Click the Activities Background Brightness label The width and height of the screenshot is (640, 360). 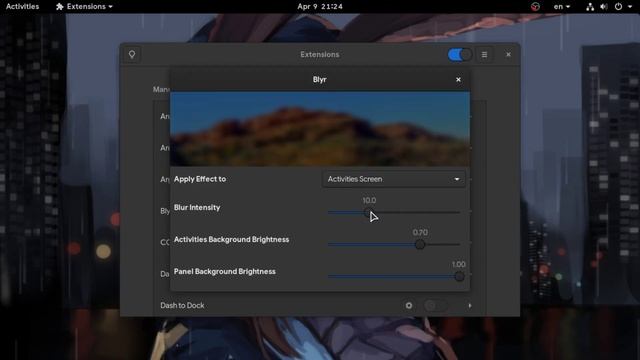pos(231,240)
